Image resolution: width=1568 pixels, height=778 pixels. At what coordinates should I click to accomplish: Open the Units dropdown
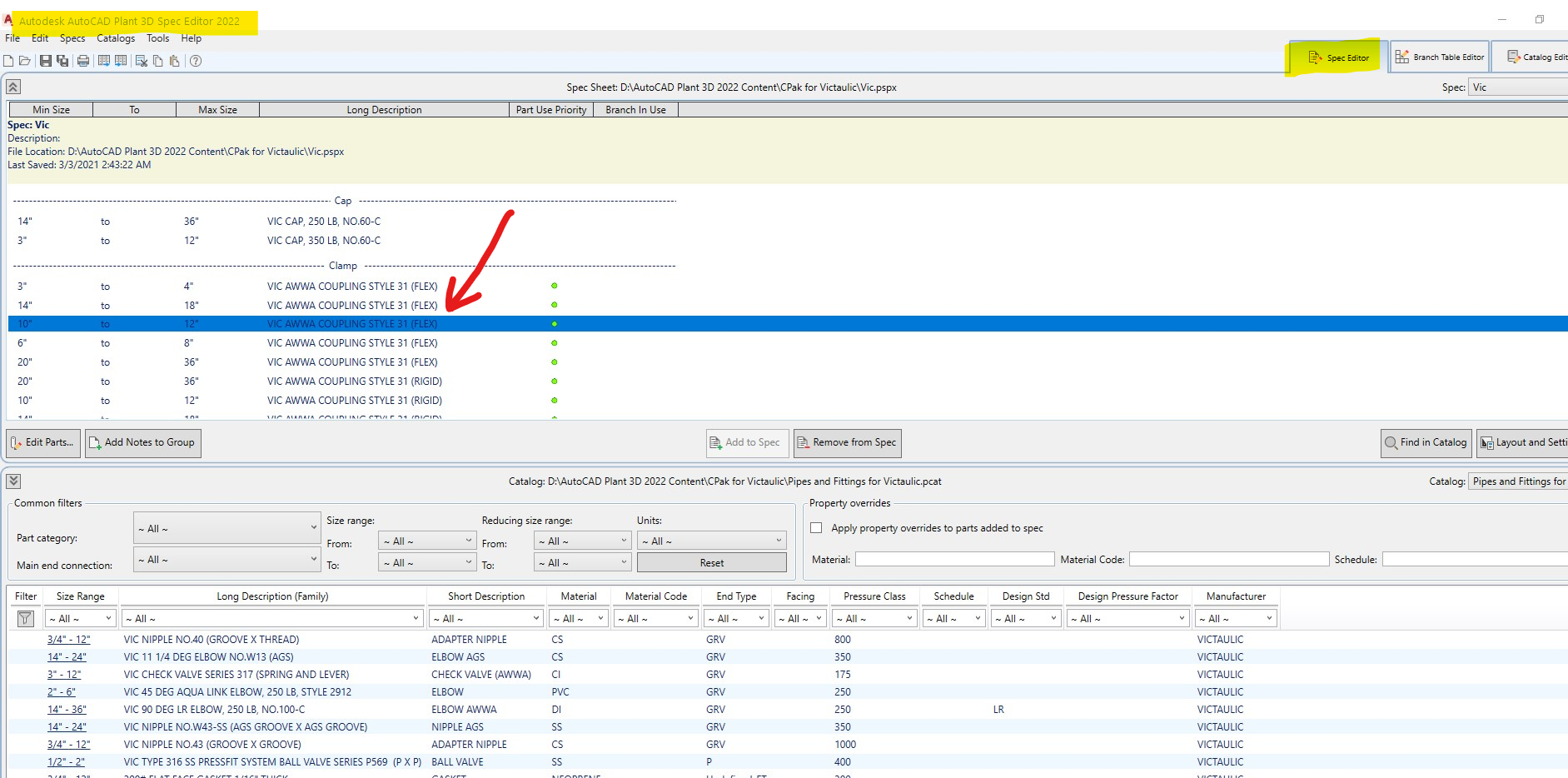click(x=711, y=540)
